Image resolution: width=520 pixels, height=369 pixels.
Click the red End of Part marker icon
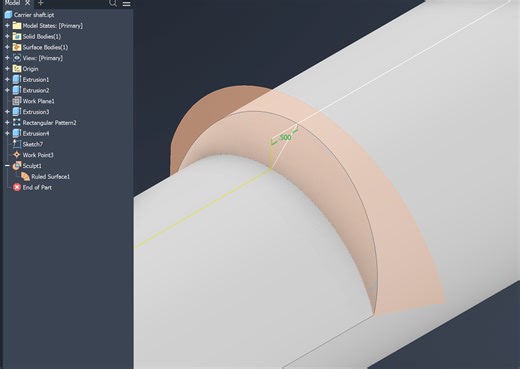pos(17,187)
